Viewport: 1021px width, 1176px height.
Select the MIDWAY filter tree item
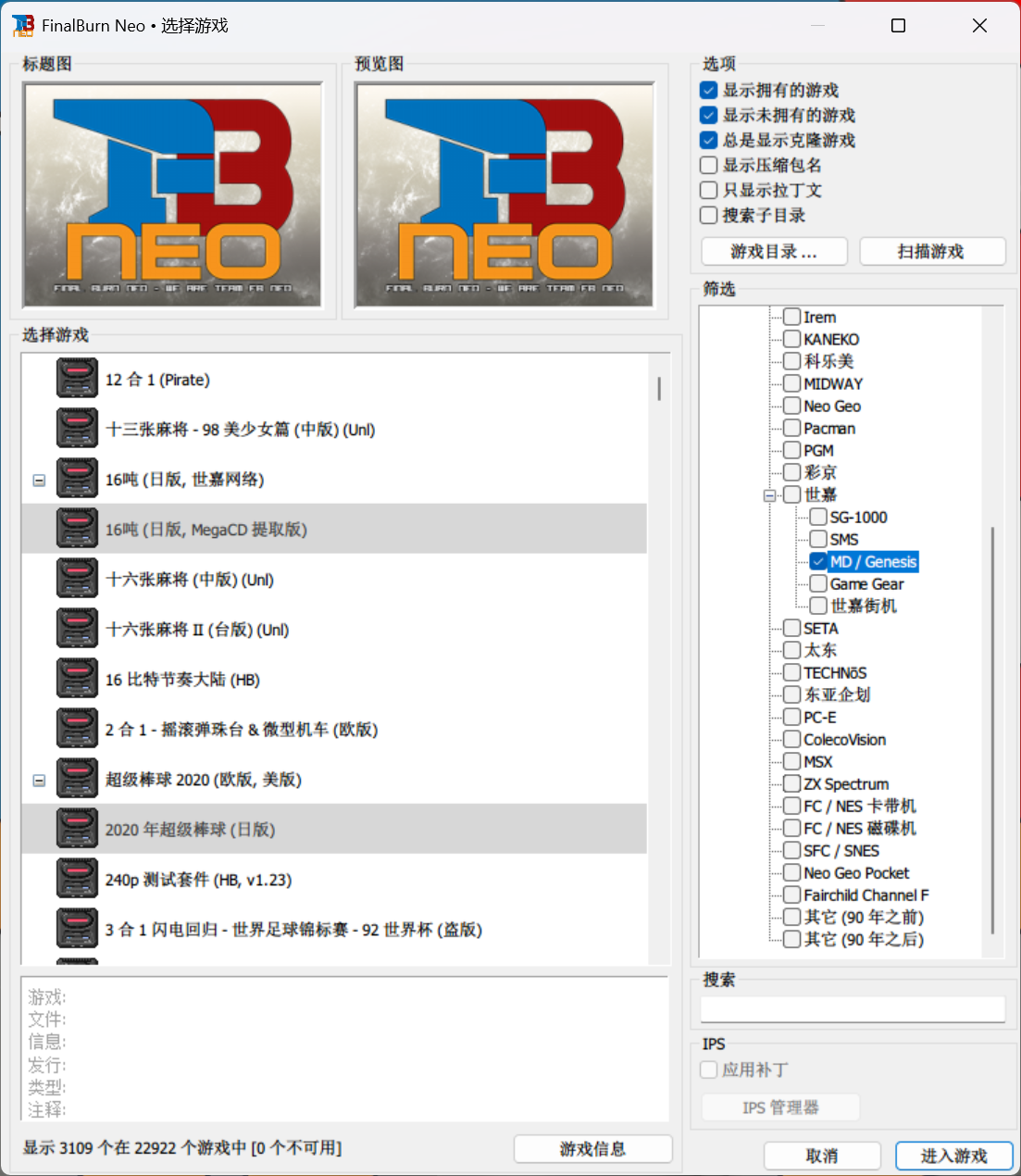tap(833, 384)
